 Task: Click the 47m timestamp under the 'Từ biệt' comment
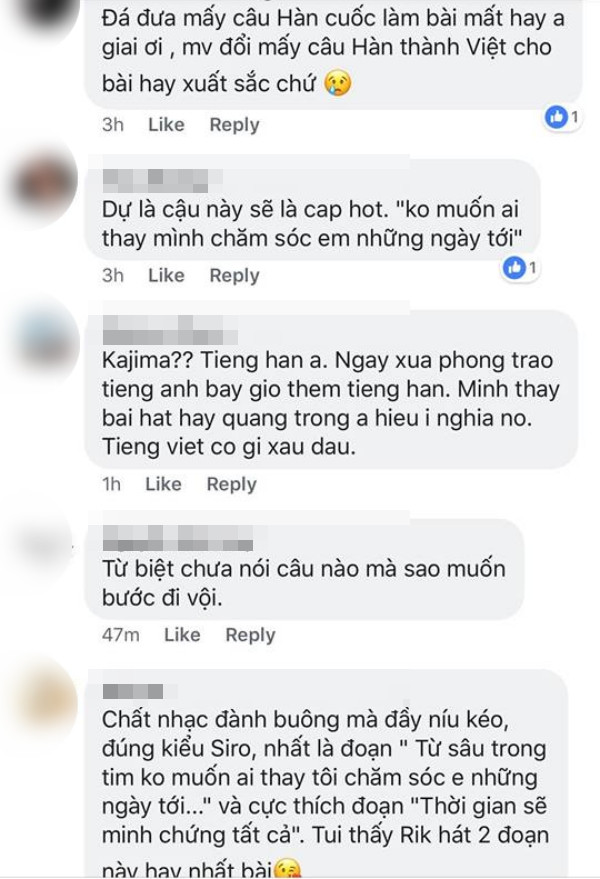pos(121,635)
